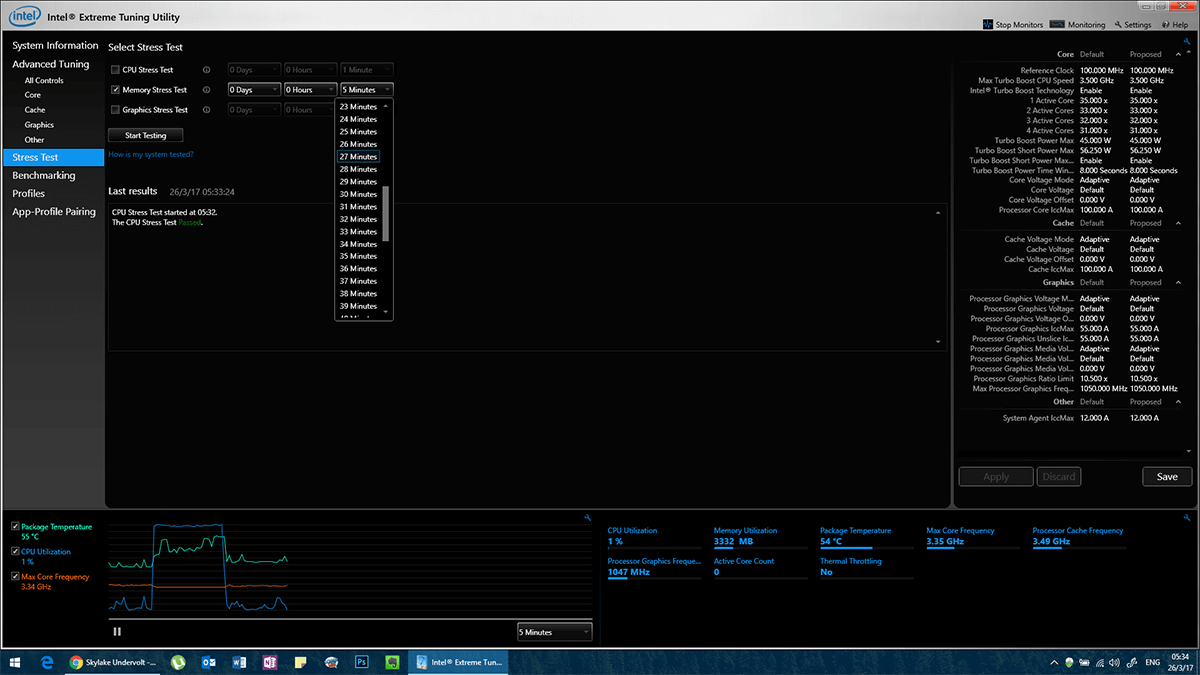Click wrench icon above the CPU Utilization readouts
This screenshot has width=1200, height=675.
click(x=1187, y=517)
